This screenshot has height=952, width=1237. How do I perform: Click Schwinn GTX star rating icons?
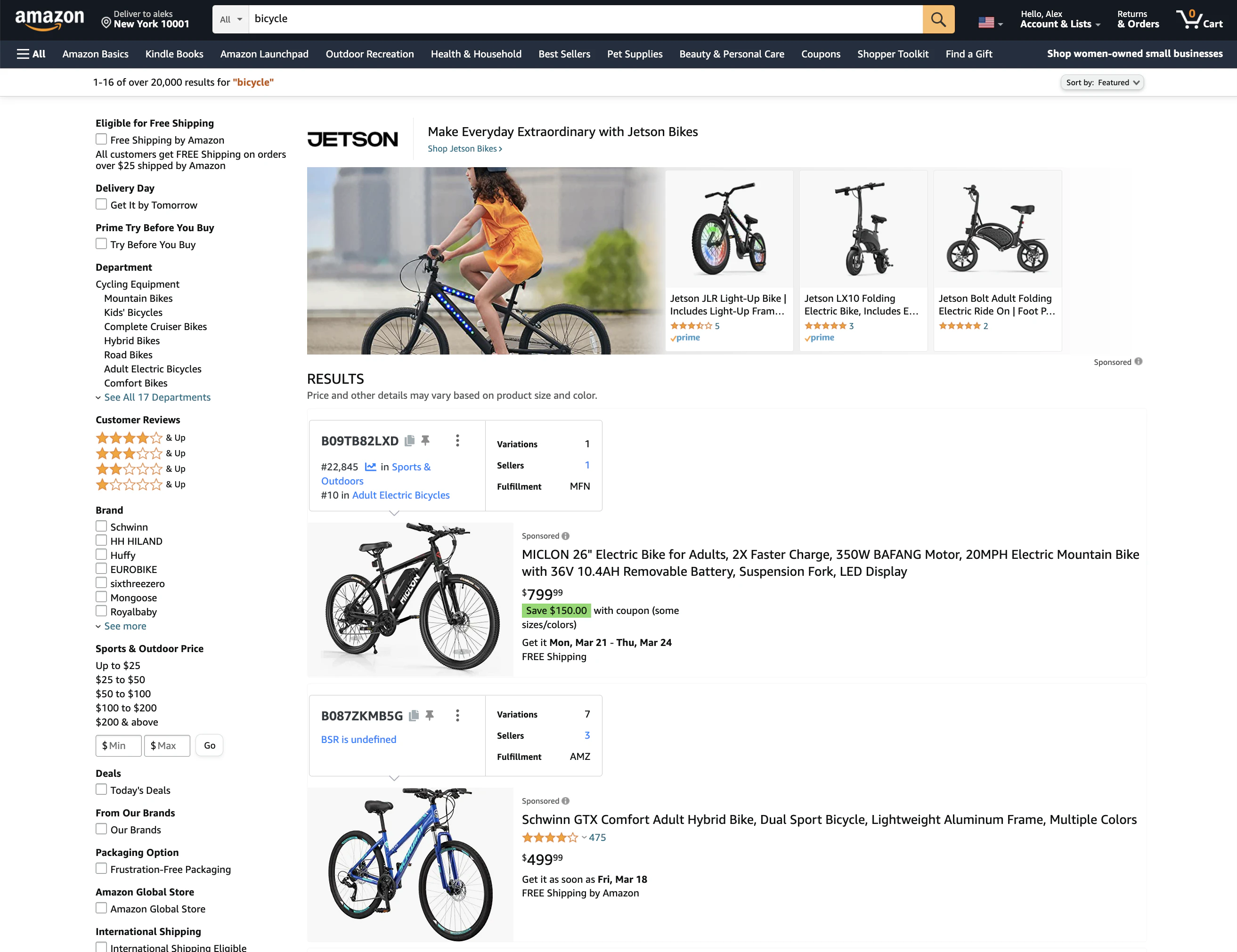(550, 837)
